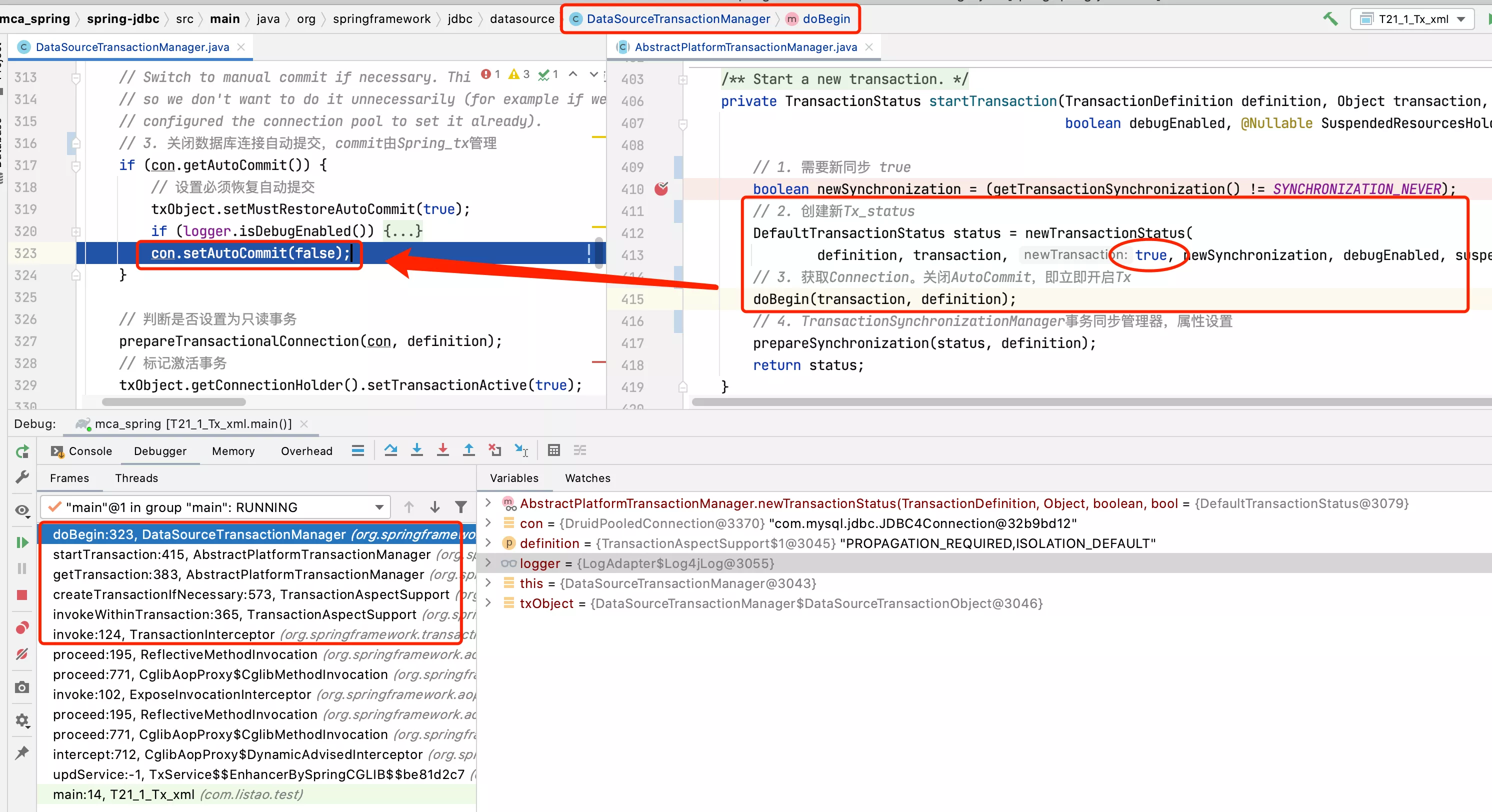1492x812 pixels.
Task: Select the Frames tab
Action: tap(69, 478)
